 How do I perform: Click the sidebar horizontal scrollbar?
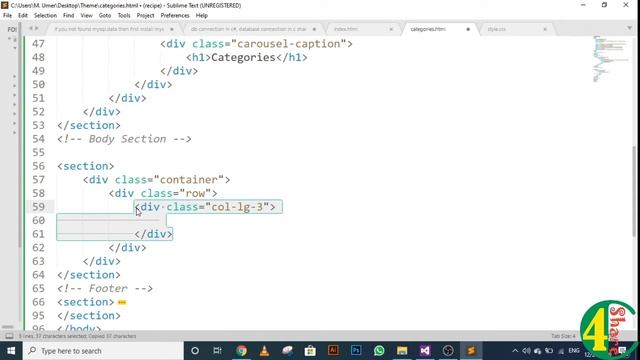point(8,327)
